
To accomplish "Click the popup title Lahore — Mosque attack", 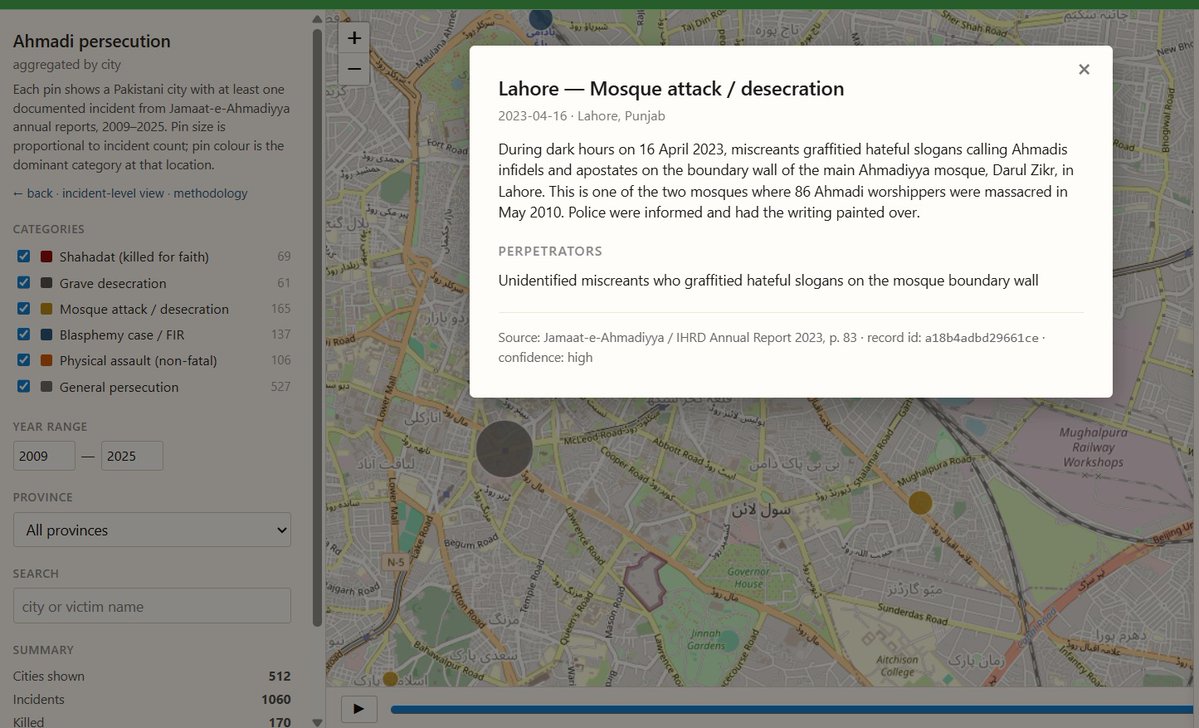I will tap(671, 89).
